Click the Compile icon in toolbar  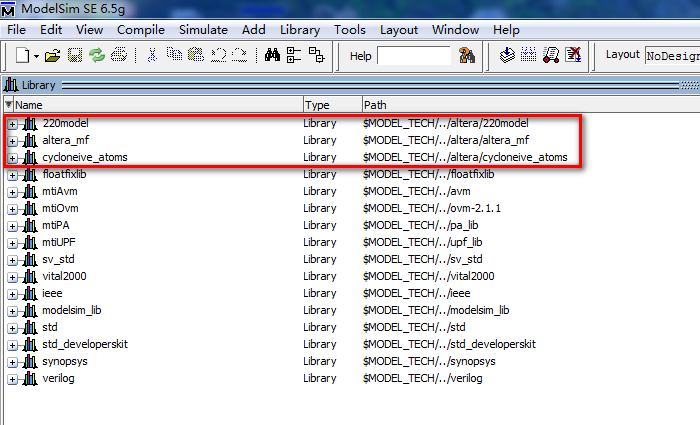[508, 56]
